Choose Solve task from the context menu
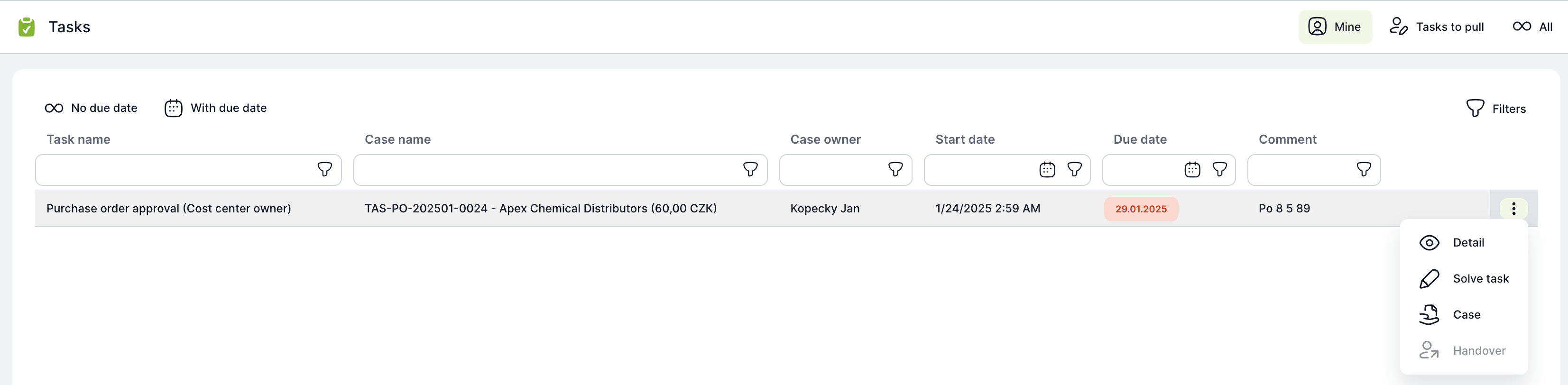This screenshot has height=385, width=1568. point(1480,279)
